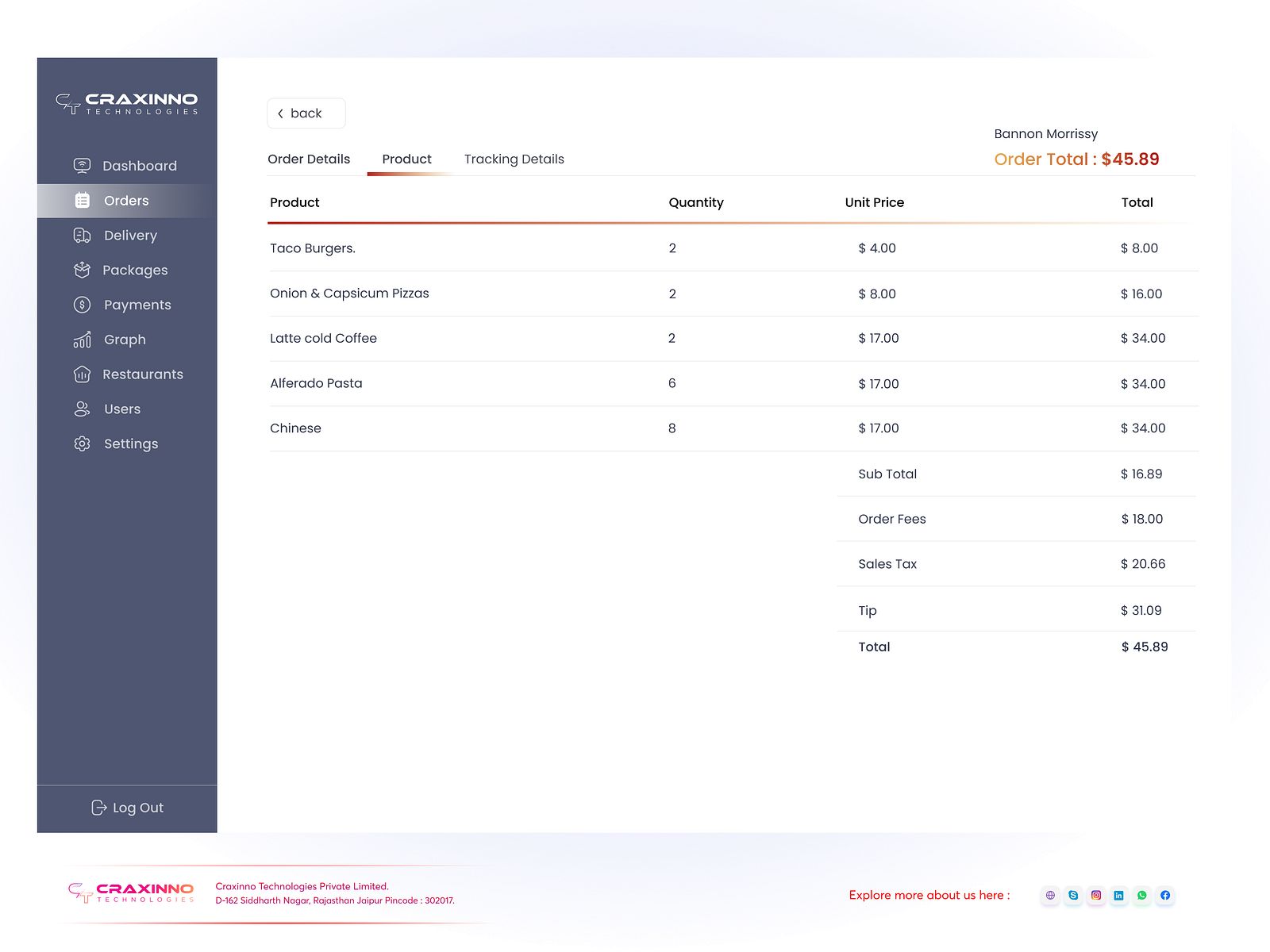Viewport: 1270px width, 952px height.
Task: Click the $ 18.00 order fees value
Action: [x=1142, y=519]
